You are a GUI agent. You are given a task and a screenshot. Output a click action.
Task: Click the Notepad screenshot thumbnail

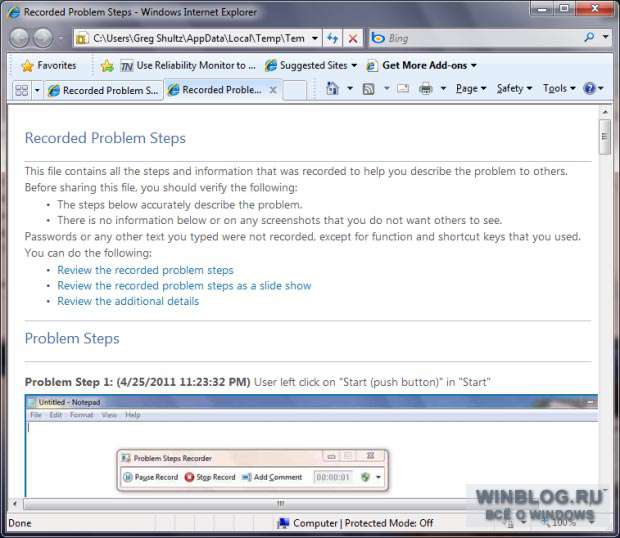click(x=311, y=445)
